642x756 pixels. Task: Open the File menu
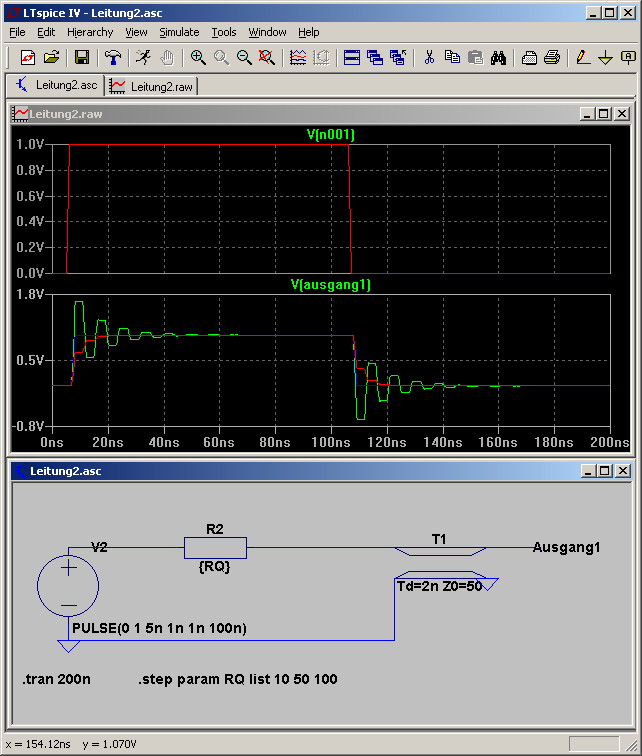click(17, 32)
